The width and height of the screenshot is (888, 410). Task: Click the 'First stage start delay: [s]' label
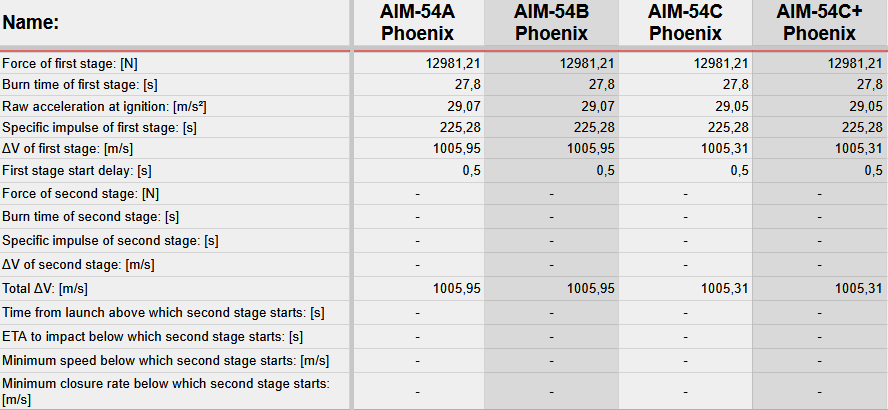click(x=77, y=170)
